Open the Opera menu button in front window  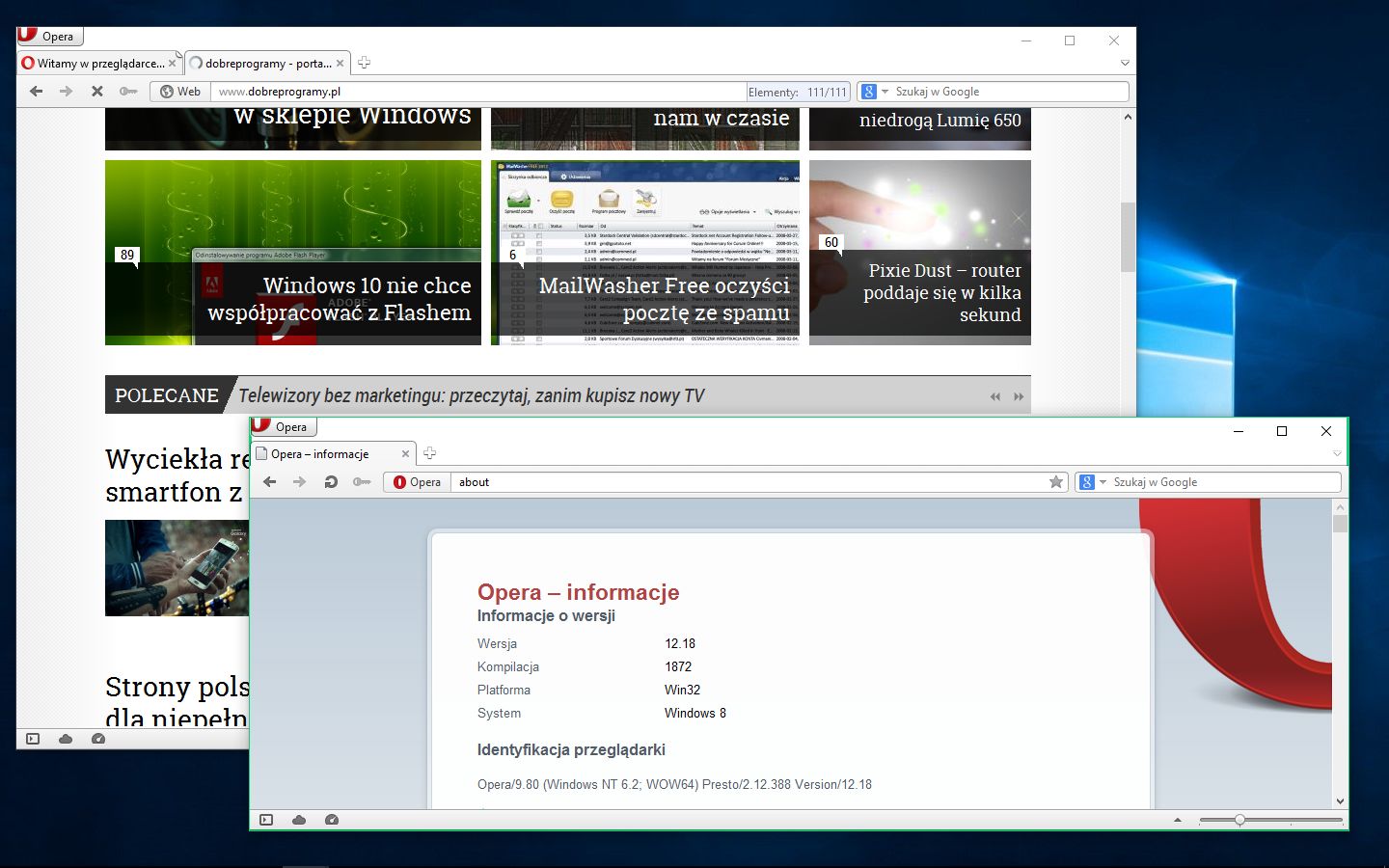283,426
